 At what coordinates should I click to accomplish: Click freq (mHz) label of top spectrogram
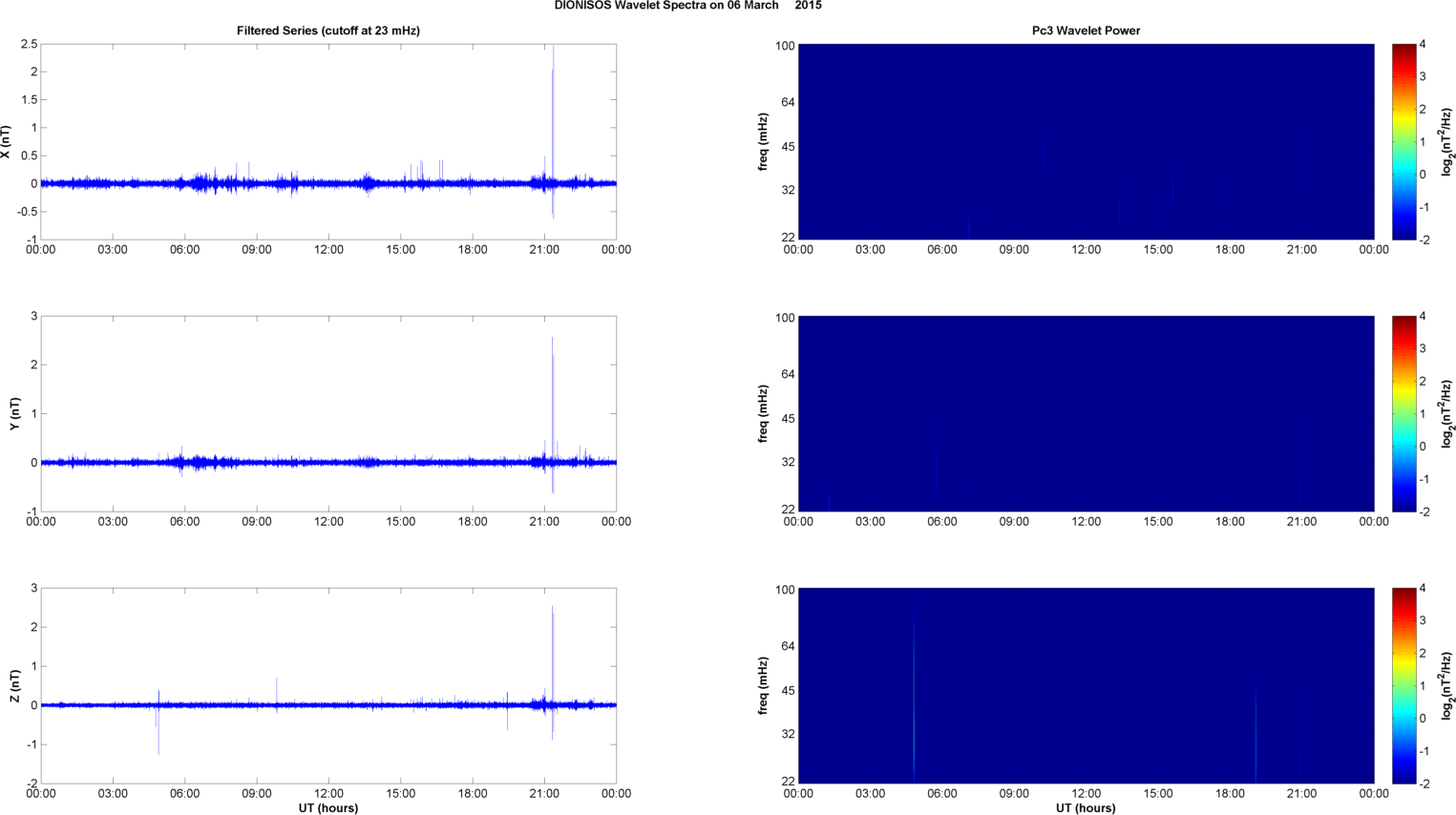(x=763, y=141)
